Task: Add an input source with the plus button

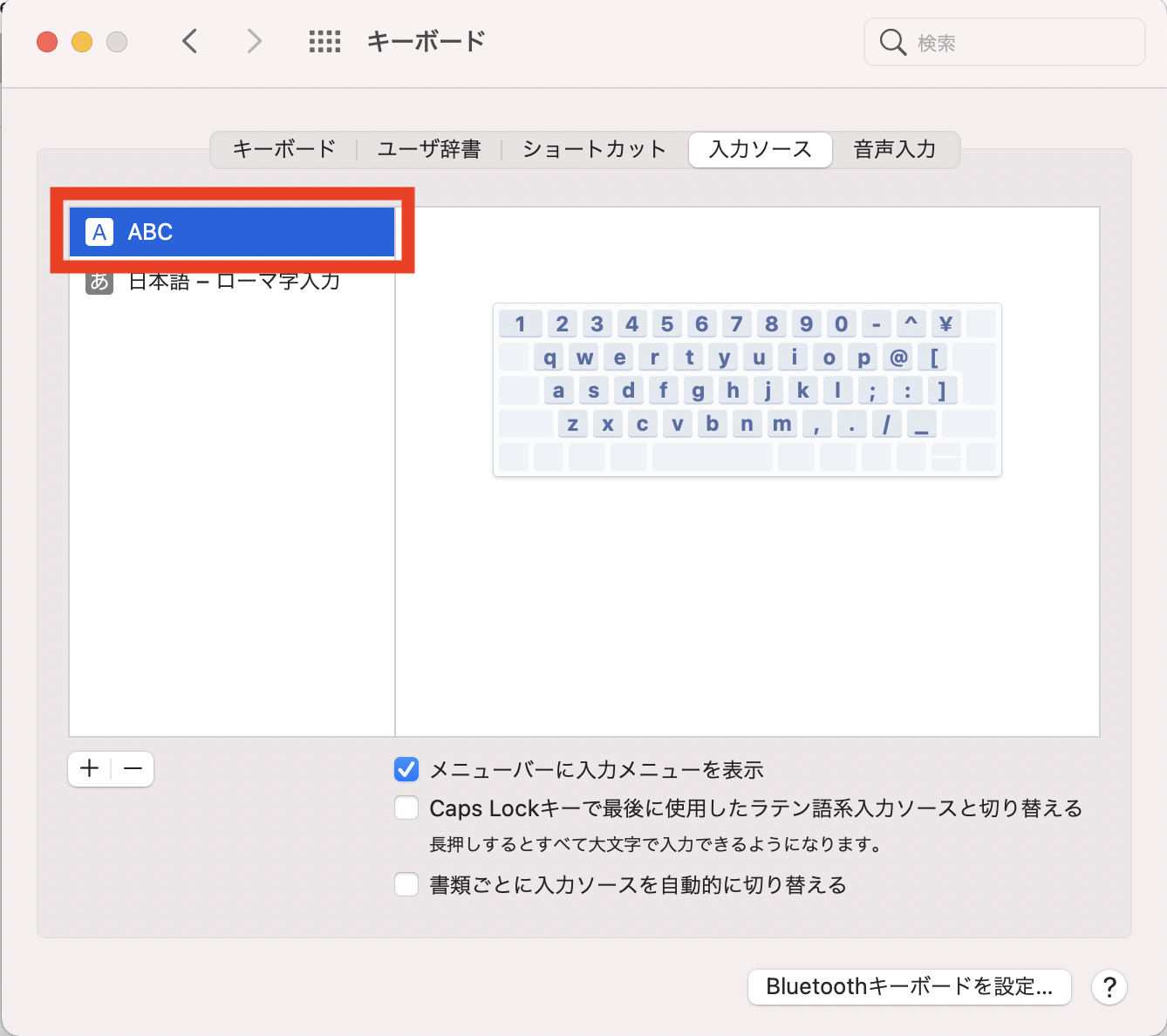Action: click(x=88, y=768)
